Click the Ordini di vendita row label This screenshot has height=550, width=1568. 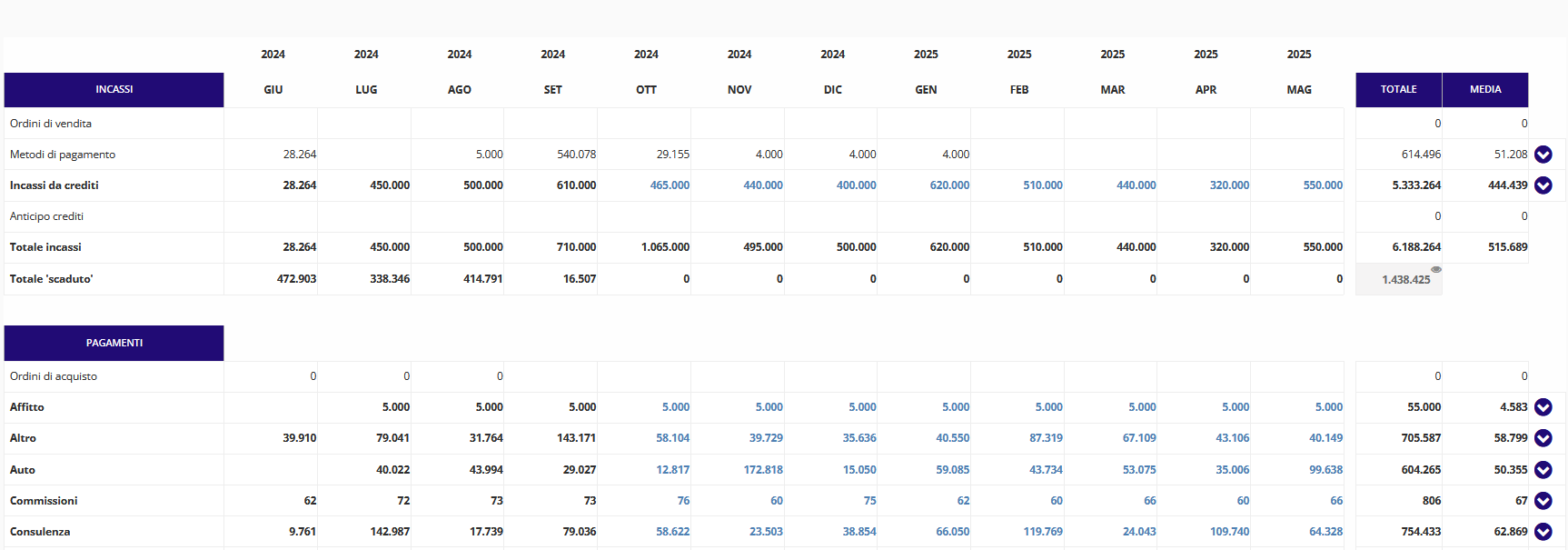point(51,124)
